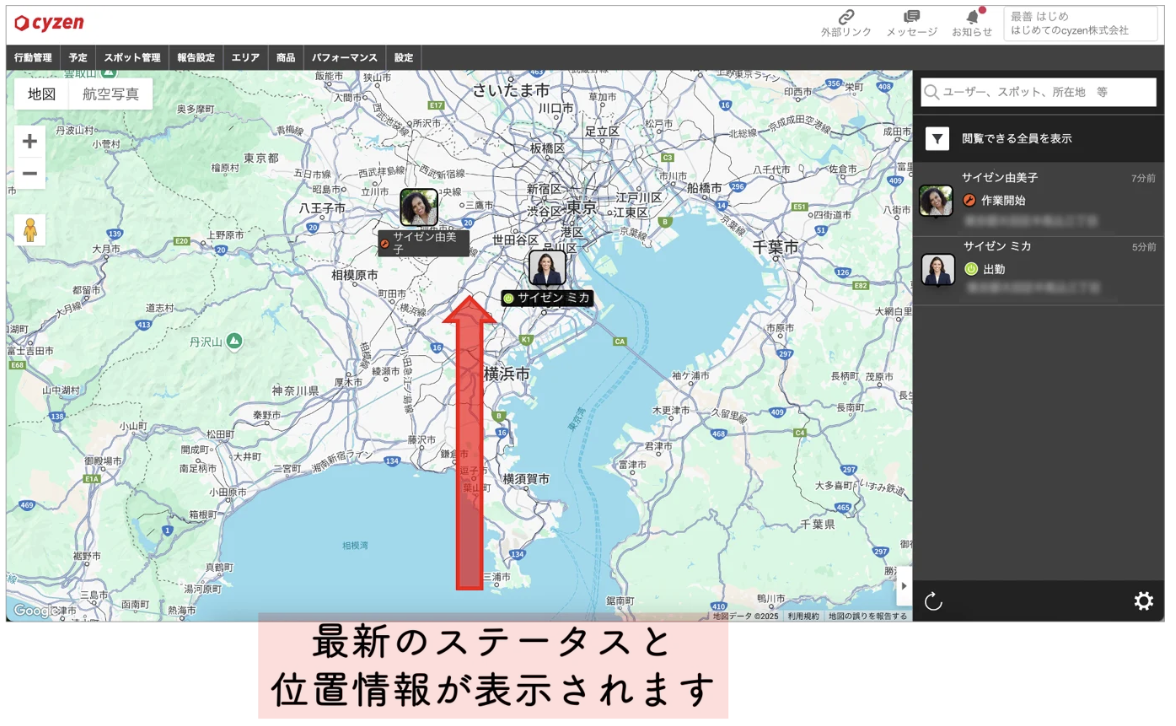Select the Street View pegman icon

[30, 230]
